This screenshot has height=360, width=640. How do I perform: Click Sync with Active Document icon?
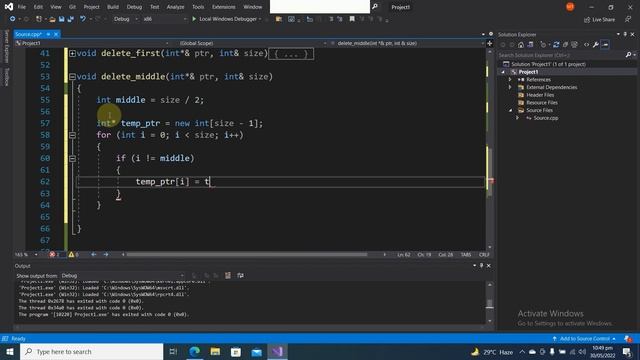click(x=556, y=44)
